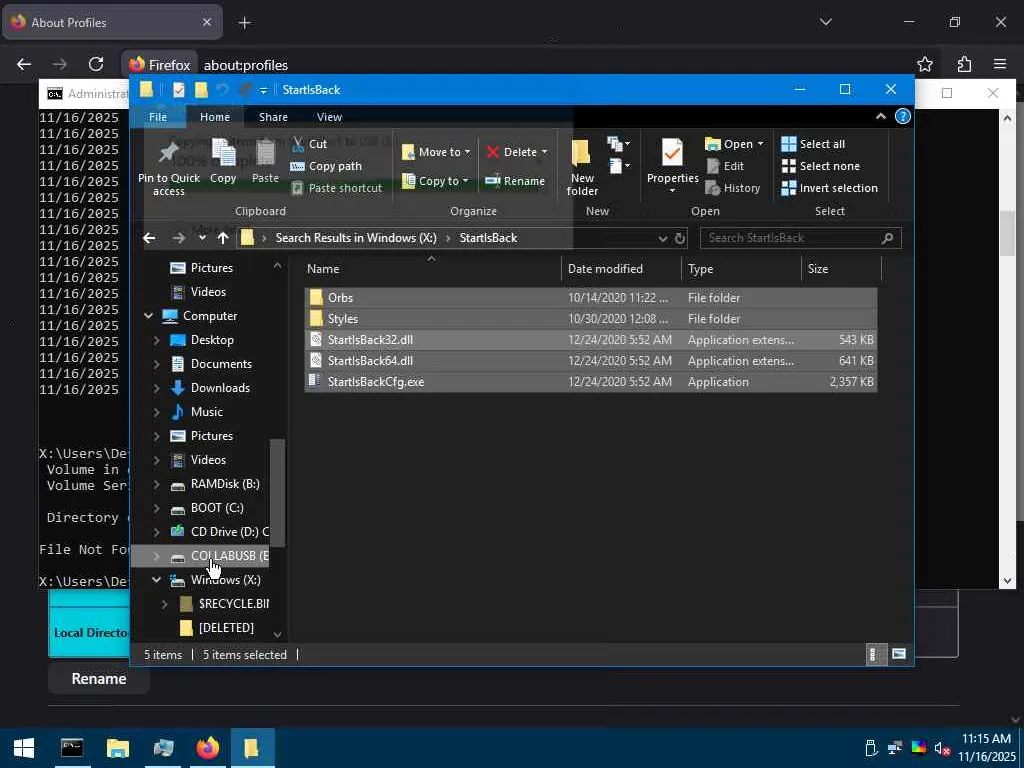Screen dimensions: 1024x768
Task: Open Properties from the ribbon
Action: pyautogui.click(x=672, y=167)
